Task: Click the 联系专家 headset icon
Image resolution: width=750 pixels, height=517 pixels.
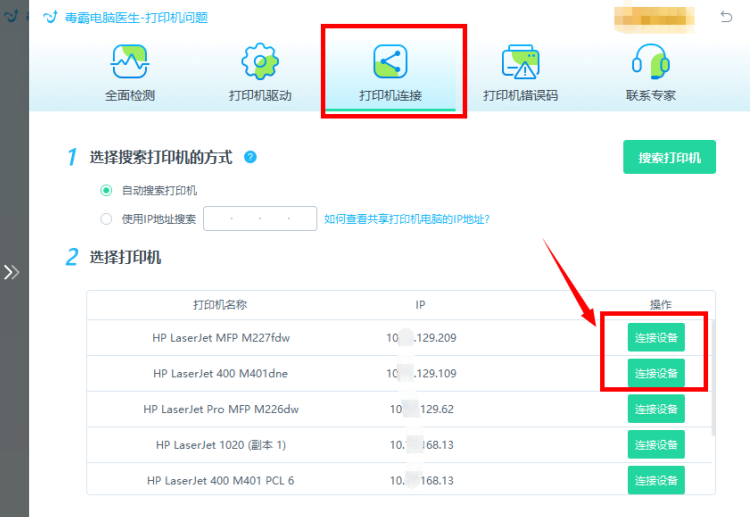Action: [651, 61]
